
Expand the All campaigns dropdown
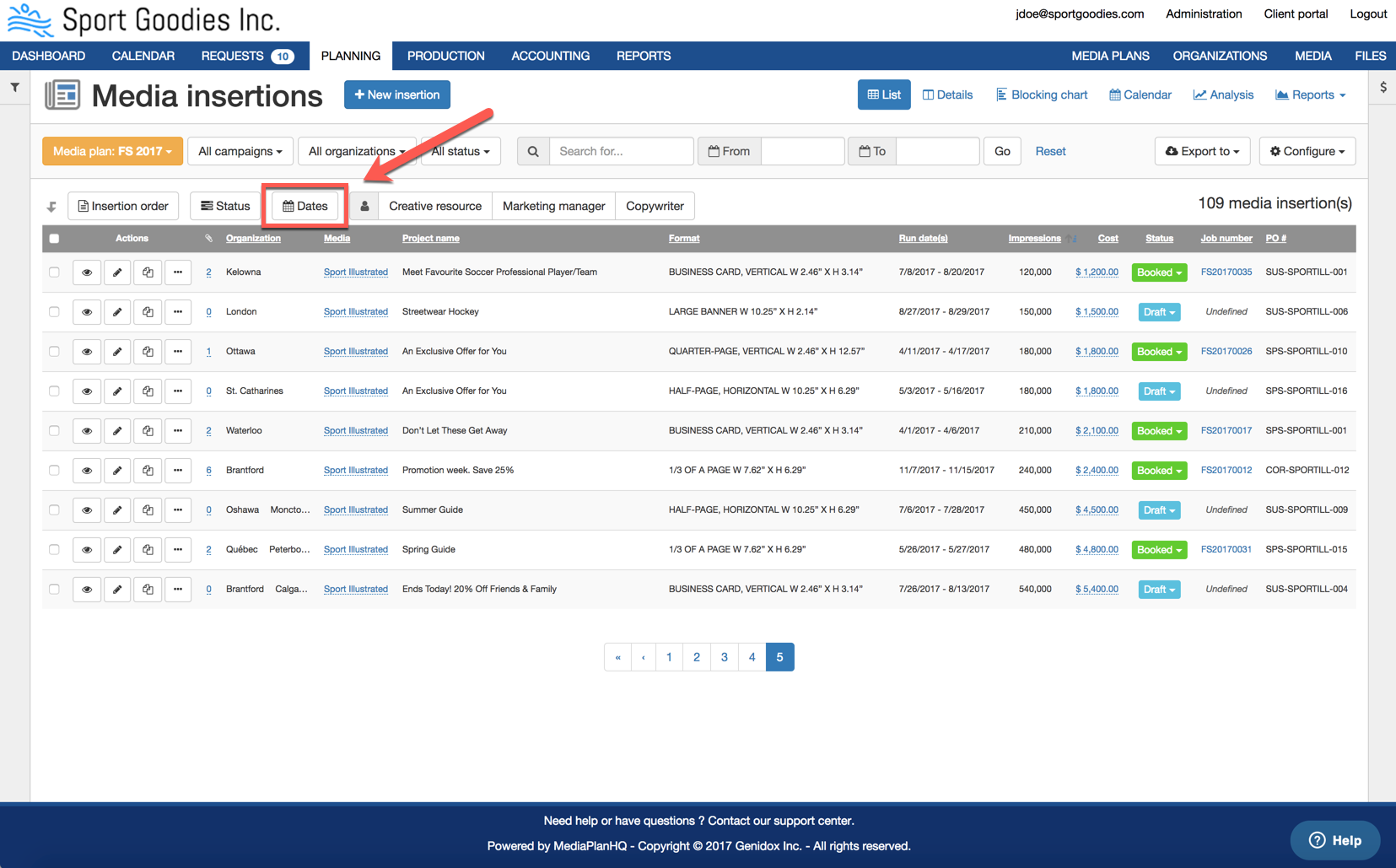click(240, 152)
